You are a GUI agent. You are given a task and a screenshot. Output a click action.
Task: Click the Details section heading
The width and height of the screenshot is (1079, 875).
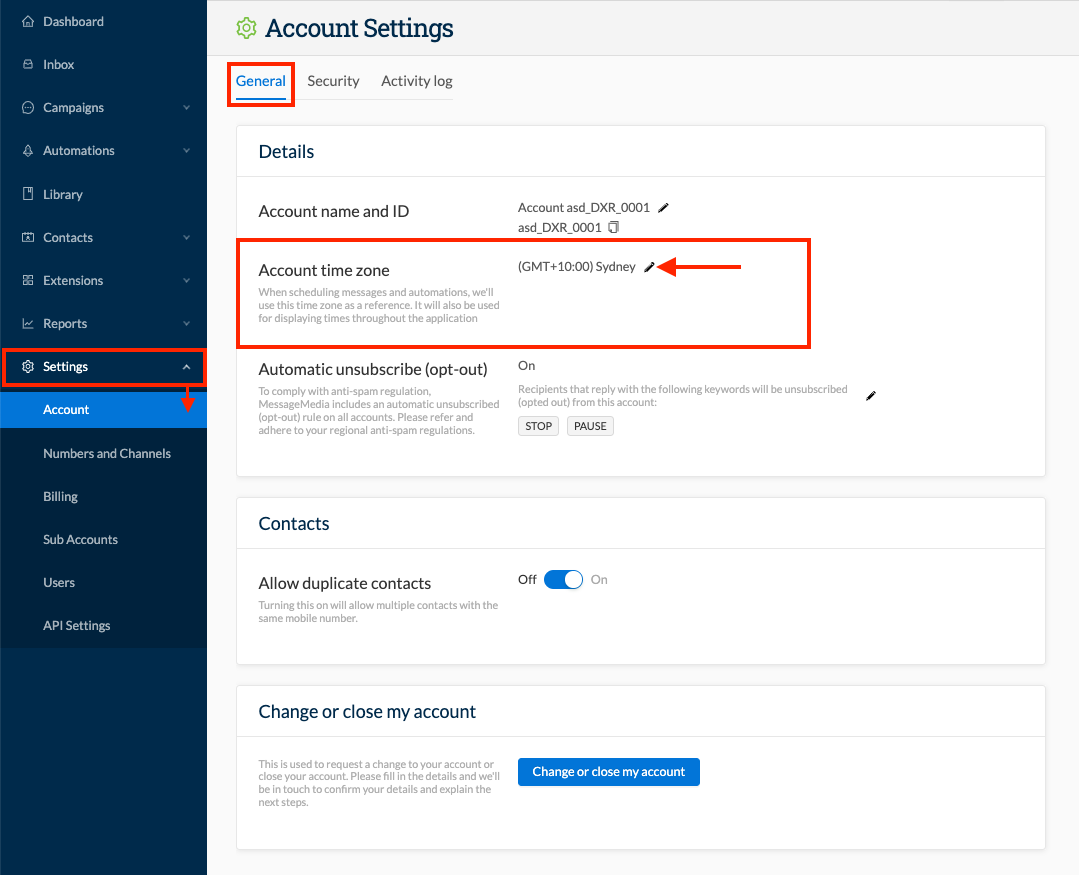point(286,151)
